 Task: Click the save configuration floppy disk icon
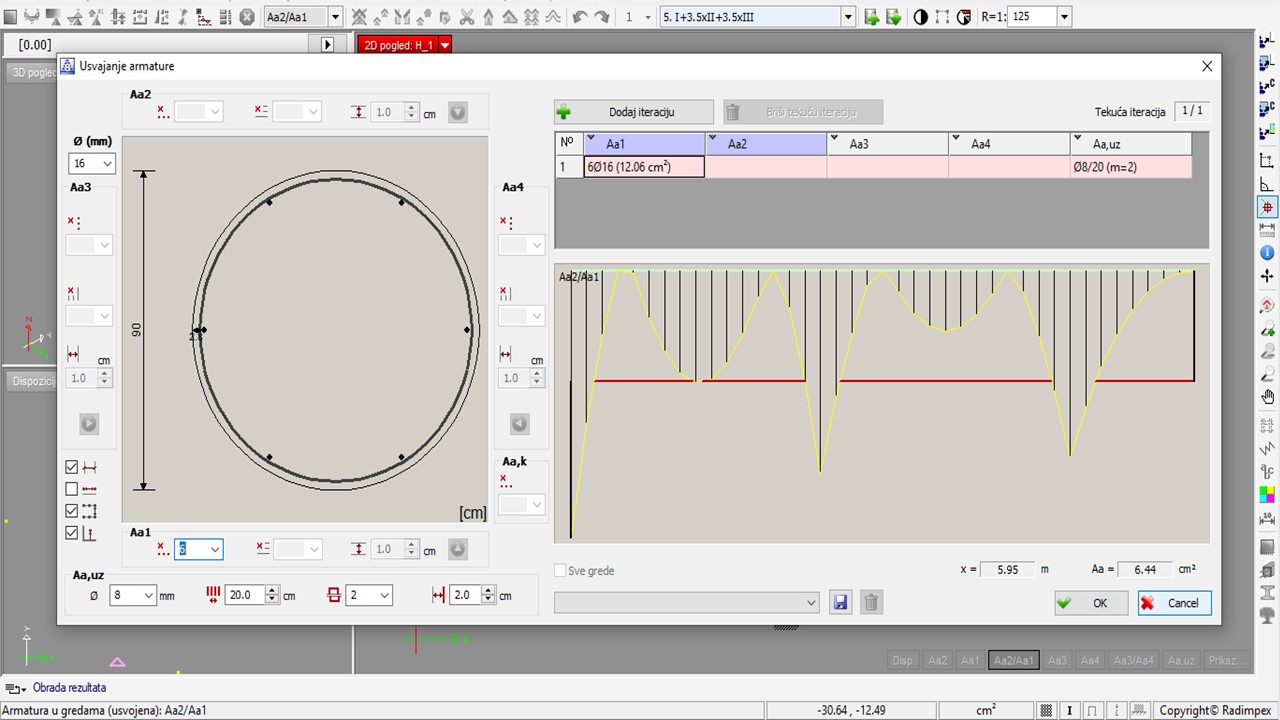pyautogui.click(x=840, y=603)
